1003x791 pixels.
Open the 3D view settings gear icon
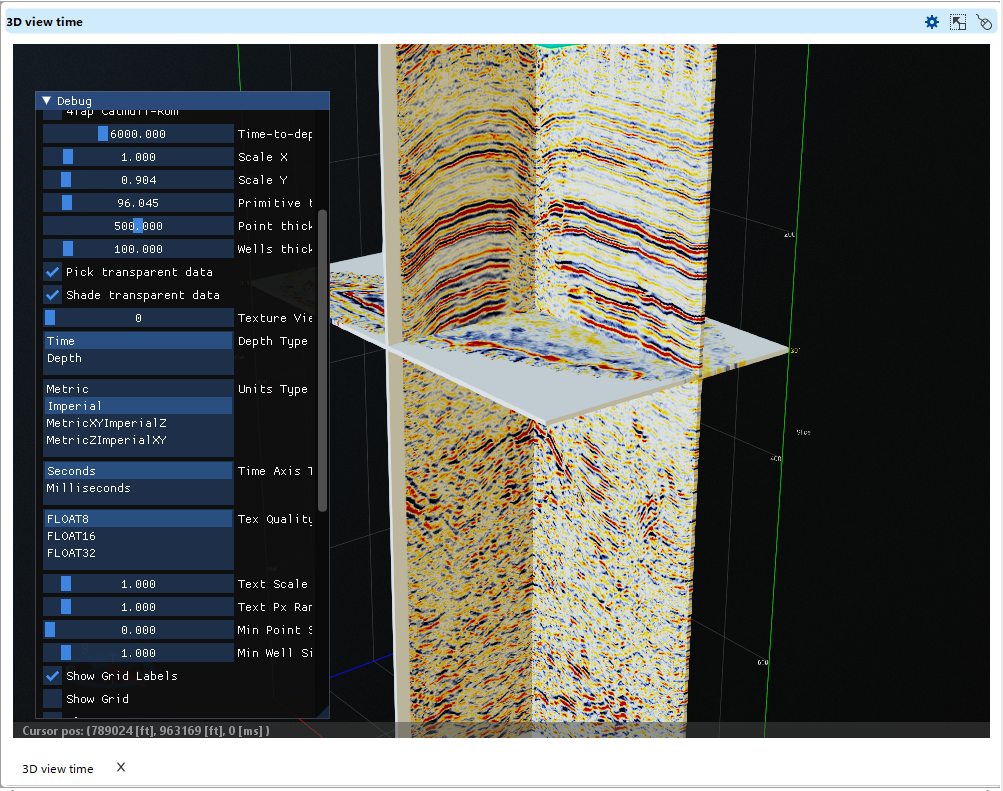(931, 21)
